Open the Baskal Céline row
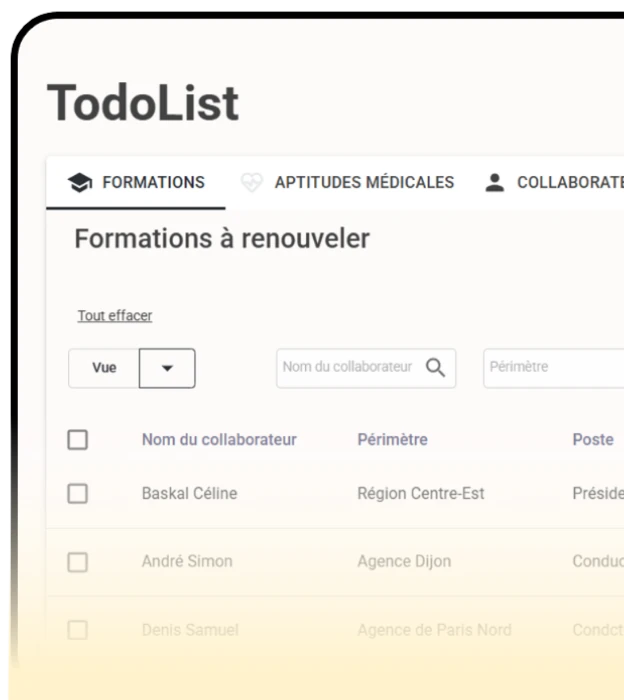This screenshot has width=624, height=700. click(x=189, y=493)
